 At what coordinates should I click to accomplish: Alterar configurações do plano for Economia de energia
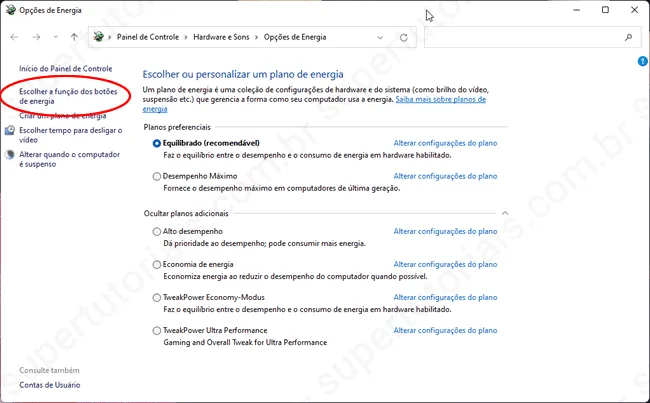pos(445,265)
